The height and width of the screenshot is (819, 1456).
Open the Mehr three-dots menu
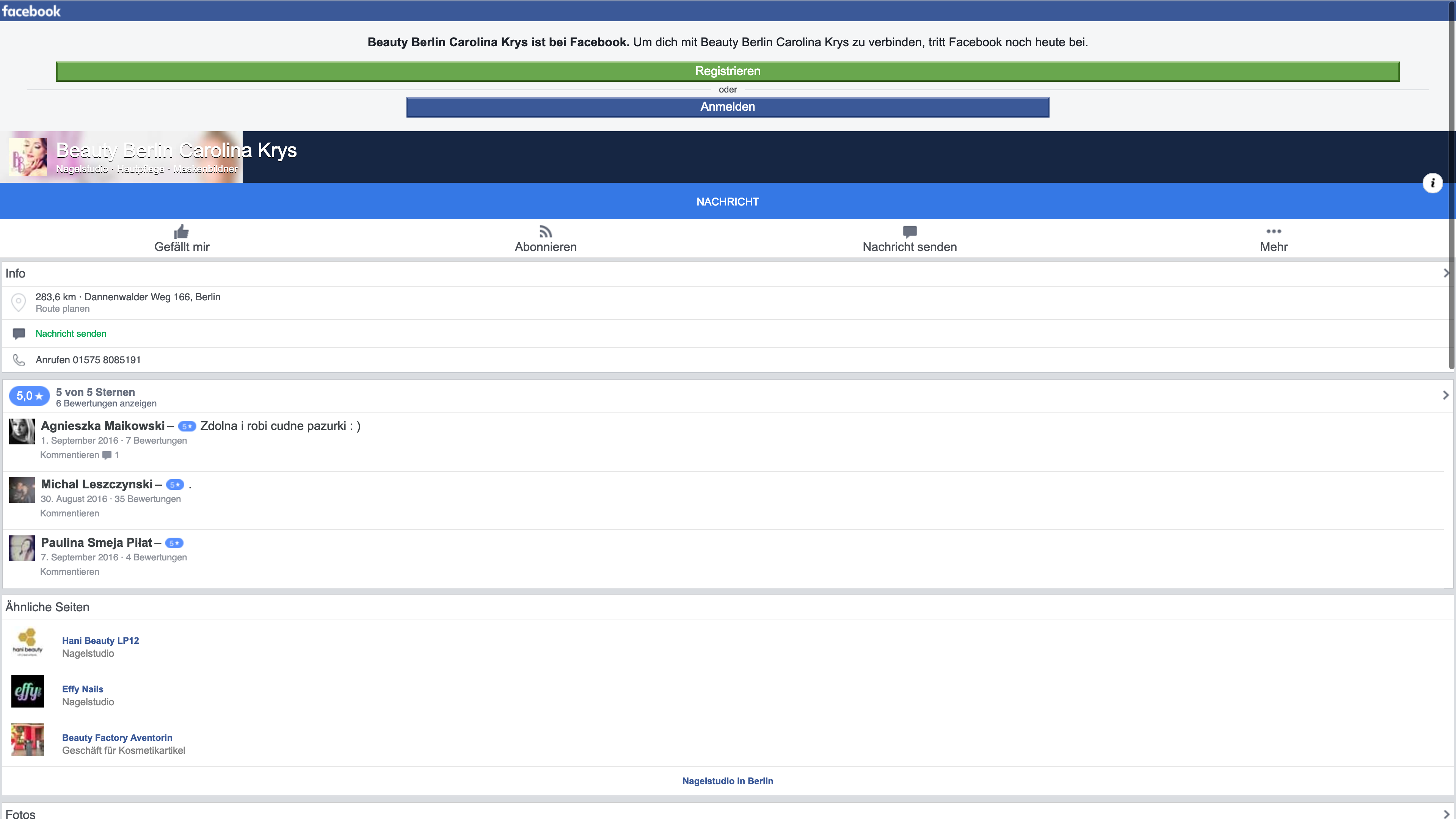pos(1274,231)
